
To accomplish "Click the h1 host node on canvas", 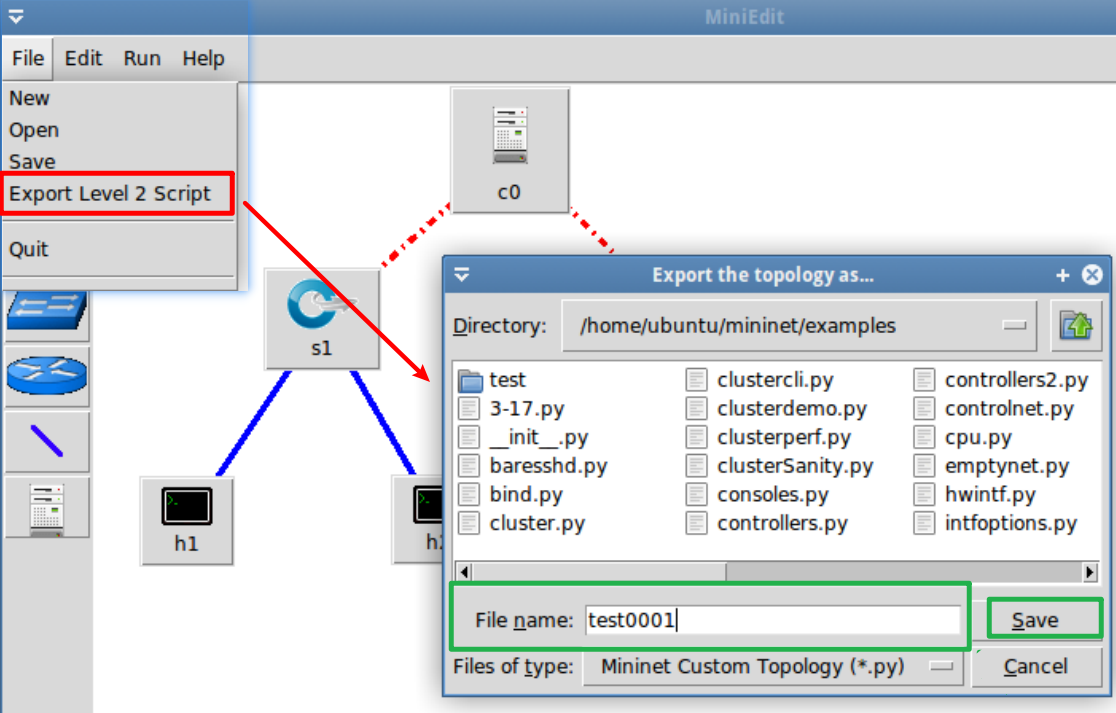I will click(x=186, y=521).
